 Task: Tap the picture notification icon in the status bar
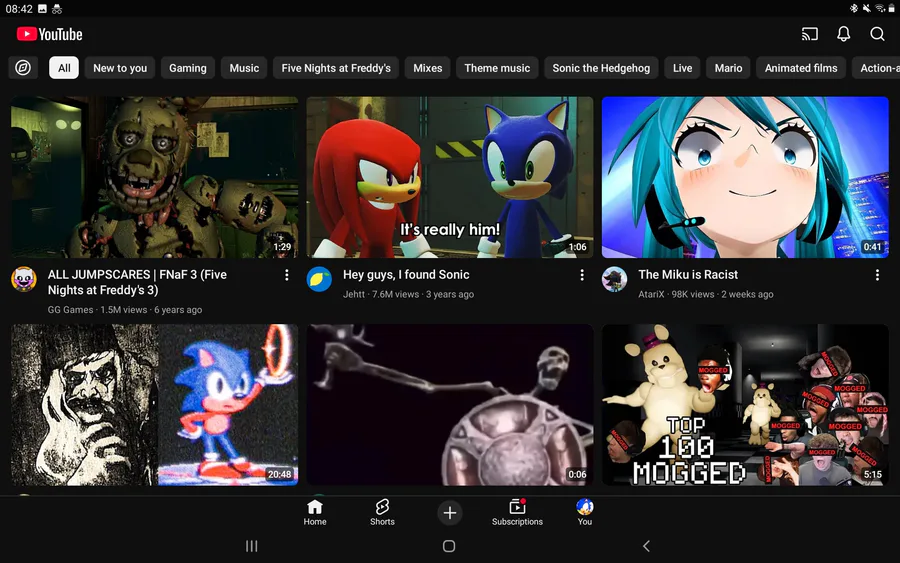point(42,9)
